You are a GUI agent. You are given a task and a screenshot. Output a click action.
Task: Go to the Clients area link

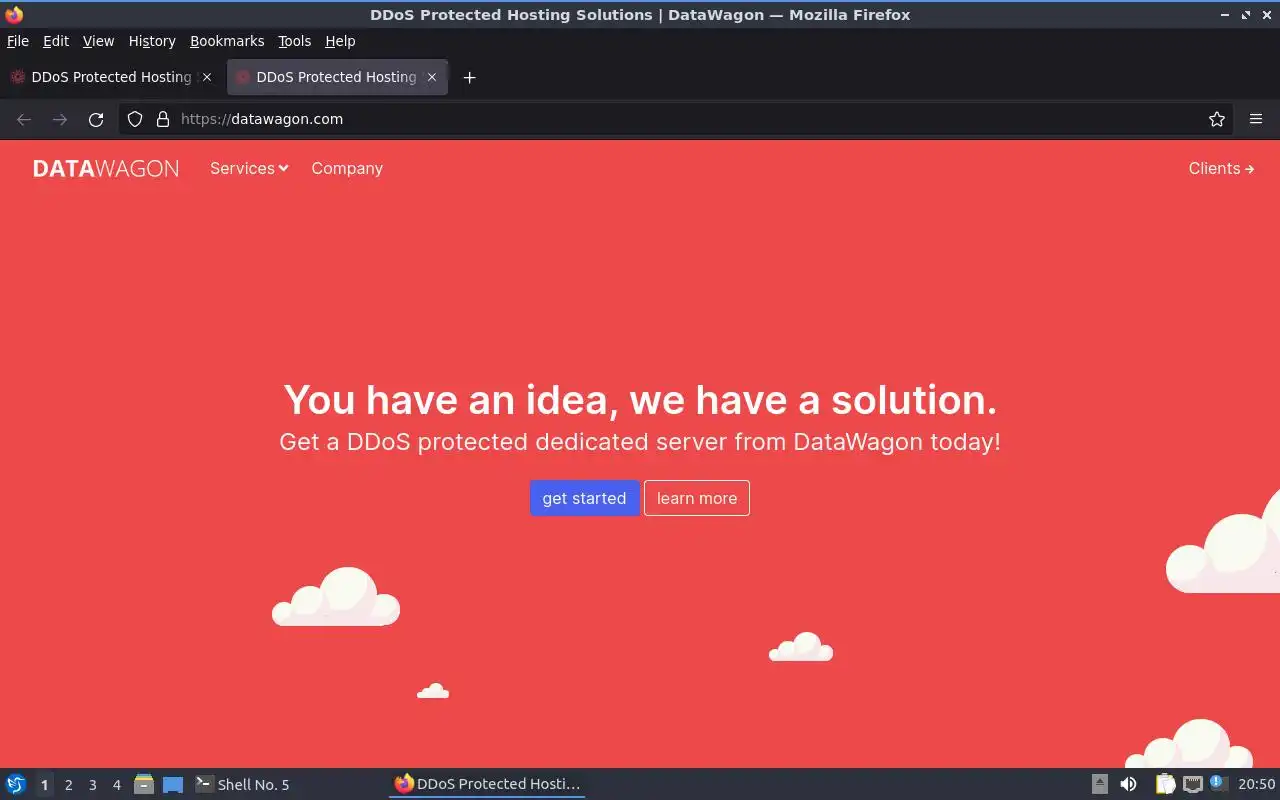tap(1221, 168)
